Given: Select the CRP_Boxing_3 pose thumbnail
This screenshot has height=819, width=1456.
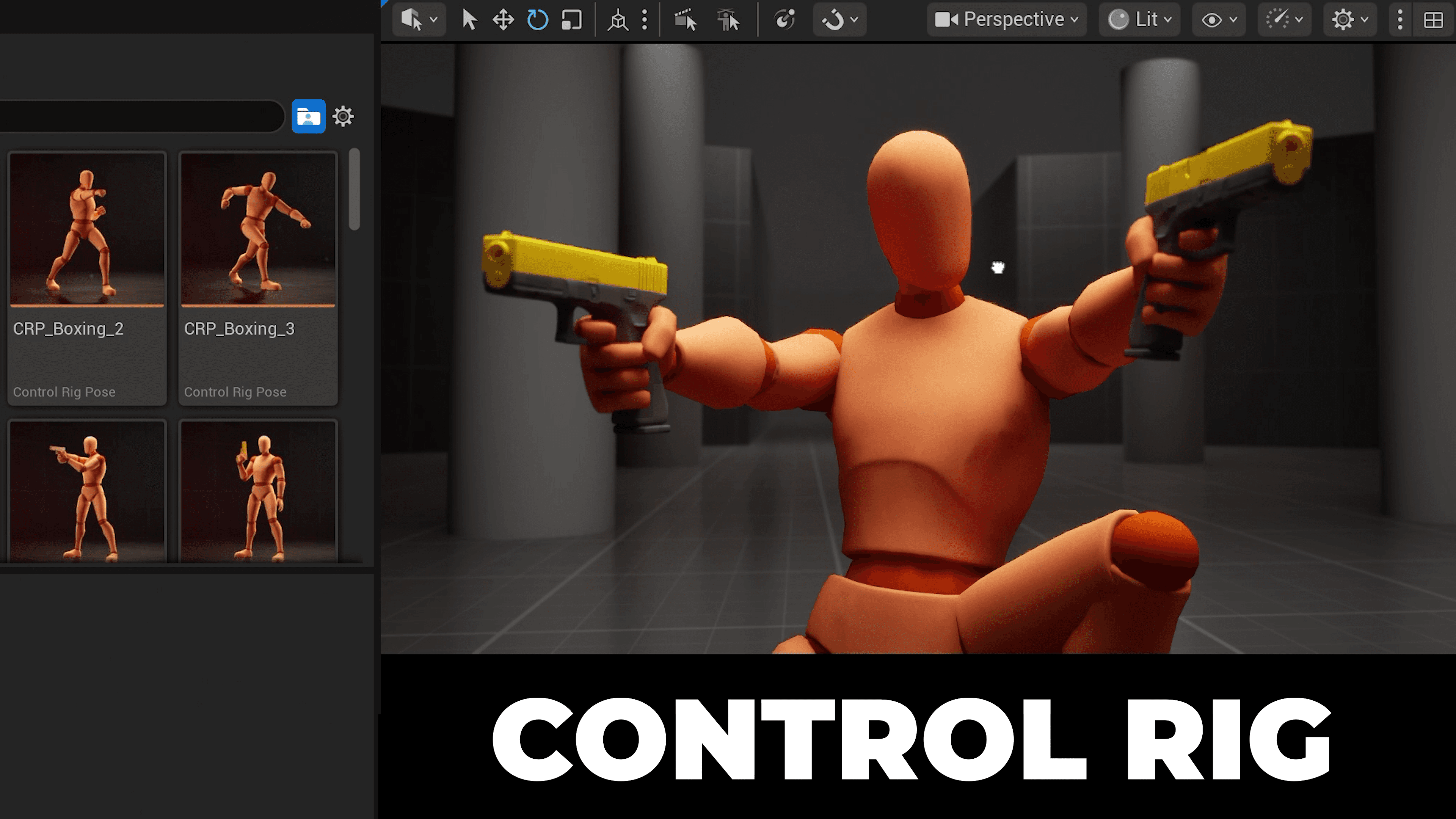Looking at the screenshot, I should coord(258,229).
